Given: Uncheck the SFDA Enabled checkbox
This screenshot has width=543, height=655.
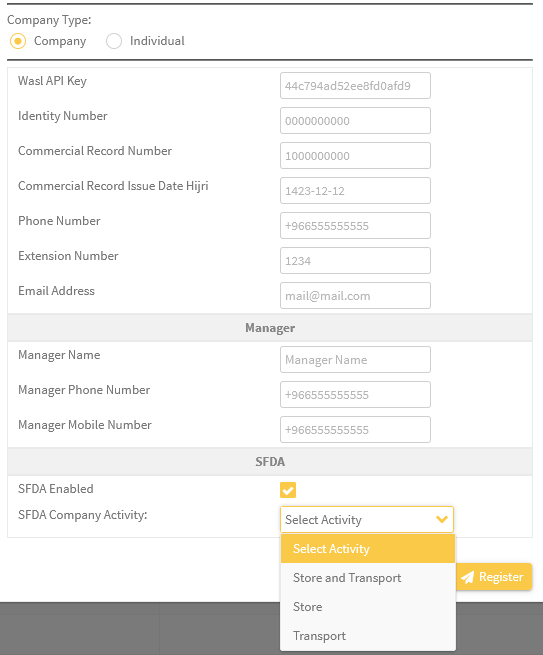Looking at the screenshot, I should click(288, 490).
